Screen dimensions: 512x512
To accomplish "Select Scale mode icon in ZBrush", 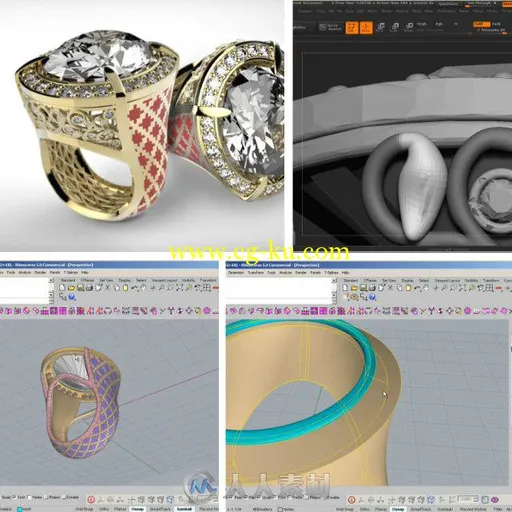I will pyautogui.click(x=395, y=27).
